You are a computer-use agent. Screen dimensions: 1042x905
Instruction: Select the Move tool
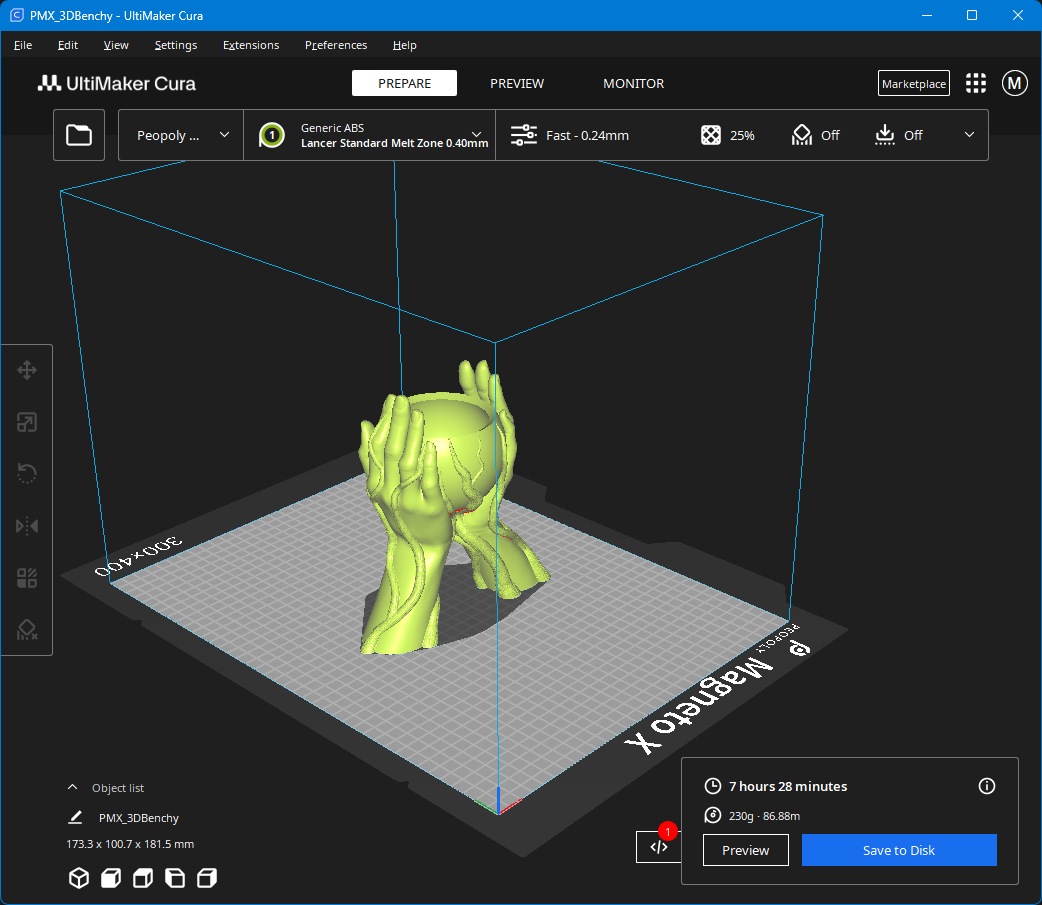point(27,370)
